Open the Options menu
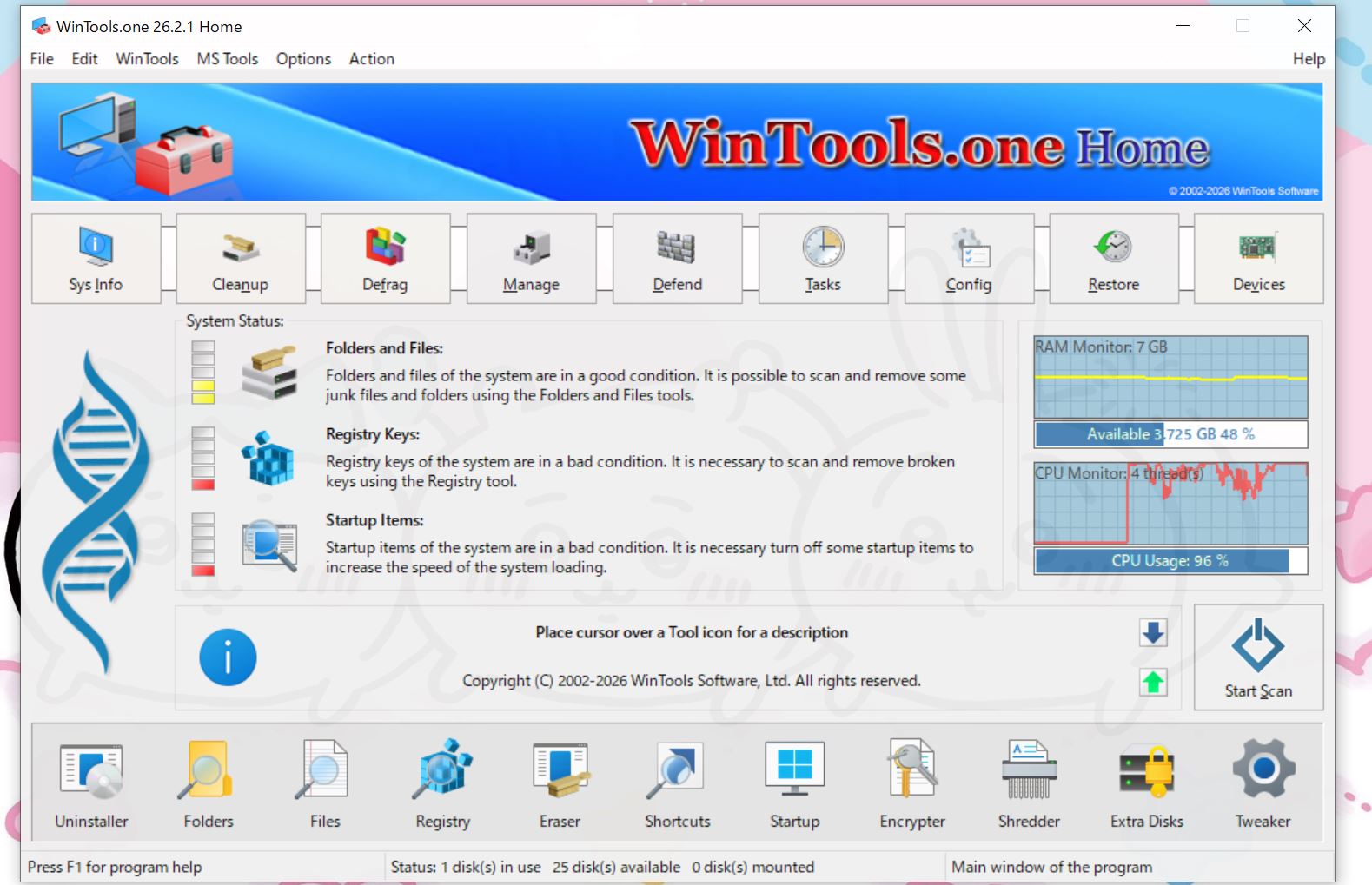This screenshot has width=1372, height=885. (303, 58)
